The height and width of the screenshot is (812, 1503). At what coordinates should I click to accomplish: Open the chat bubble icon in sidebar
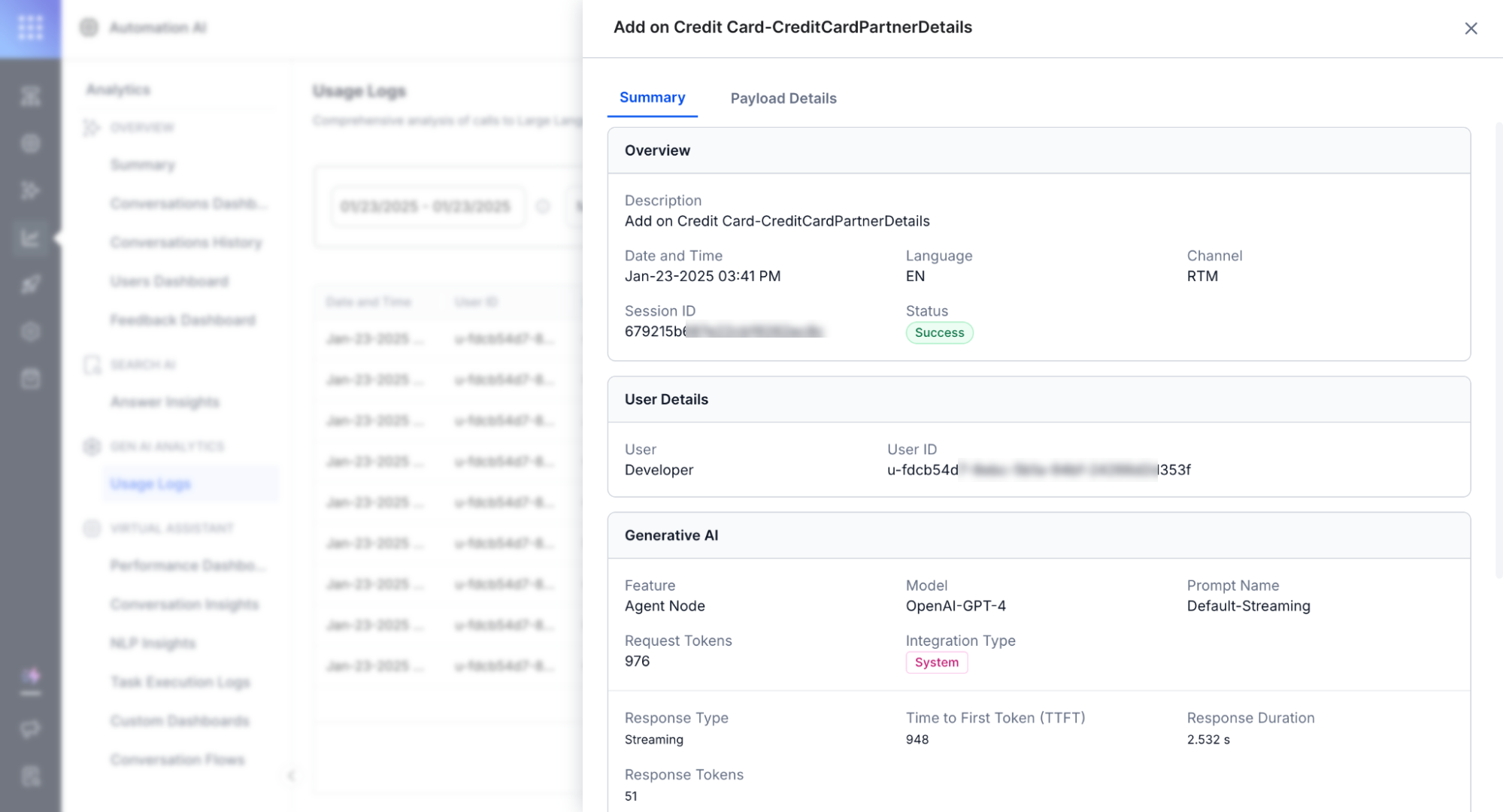(x=30, y=729)
